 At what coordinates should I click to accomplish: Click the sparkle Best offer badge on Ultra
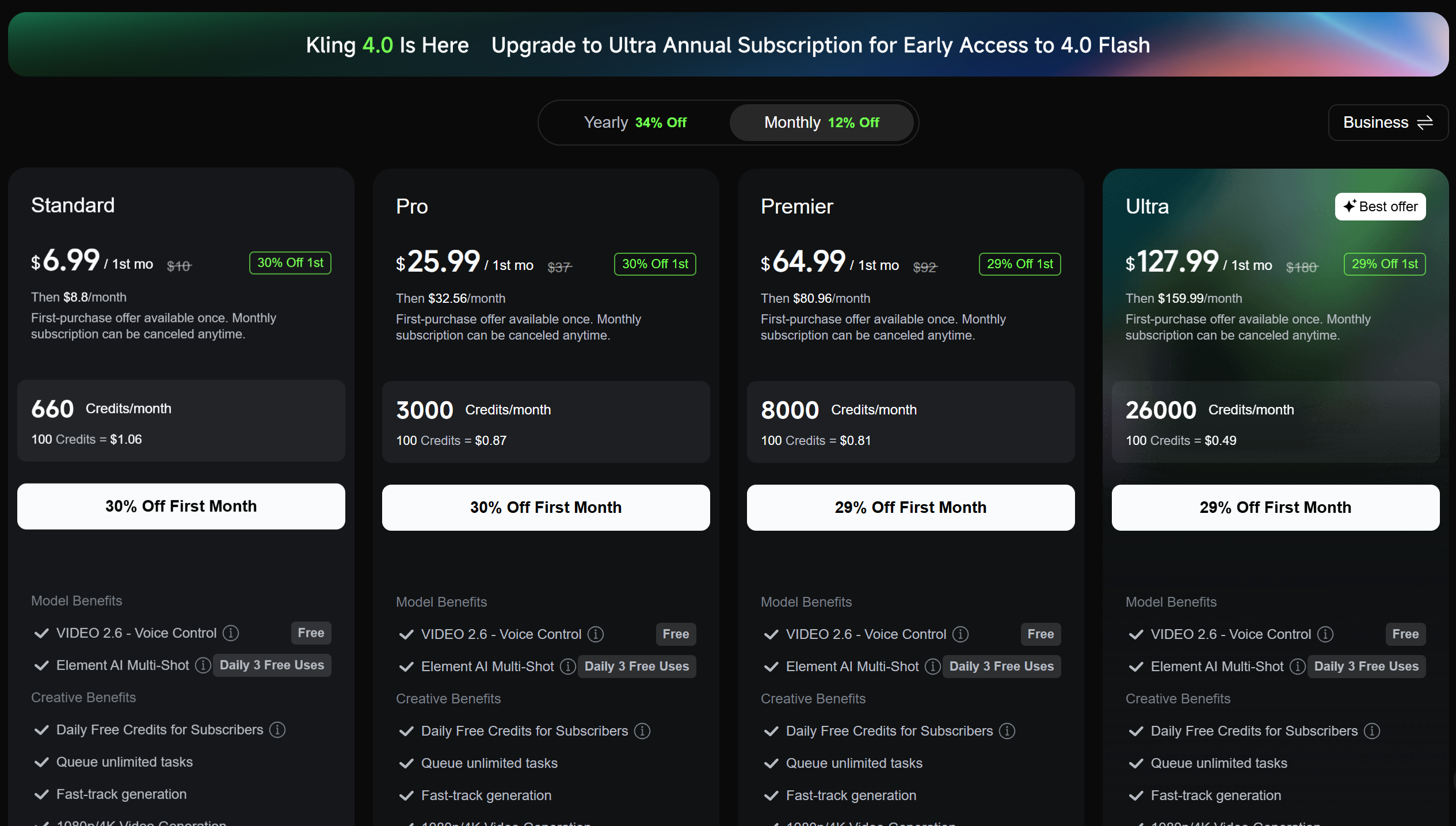click(1380, 207)
